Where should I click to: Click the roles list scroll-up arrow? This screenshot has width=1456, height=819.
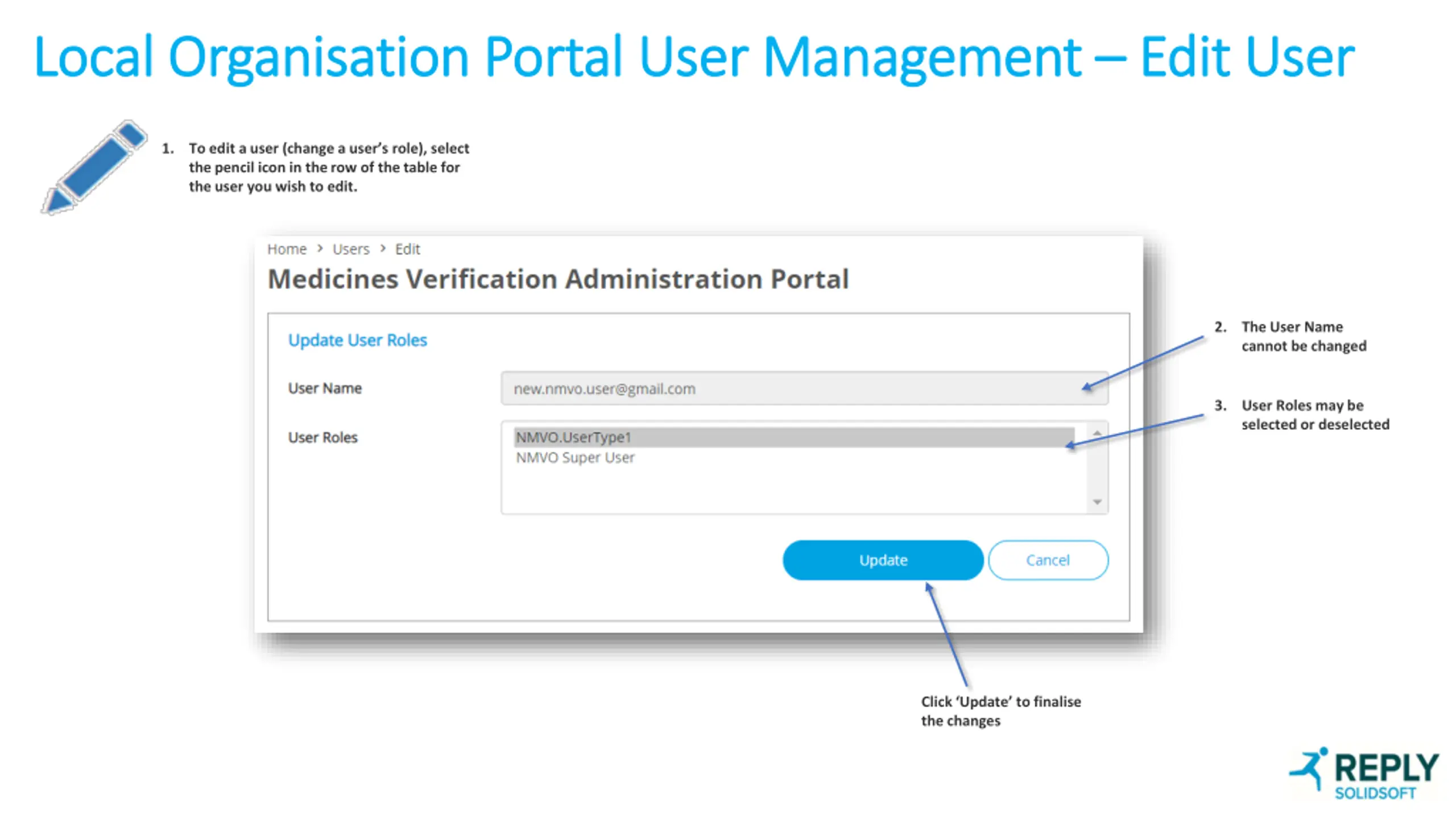click(x=1097, y=433)
